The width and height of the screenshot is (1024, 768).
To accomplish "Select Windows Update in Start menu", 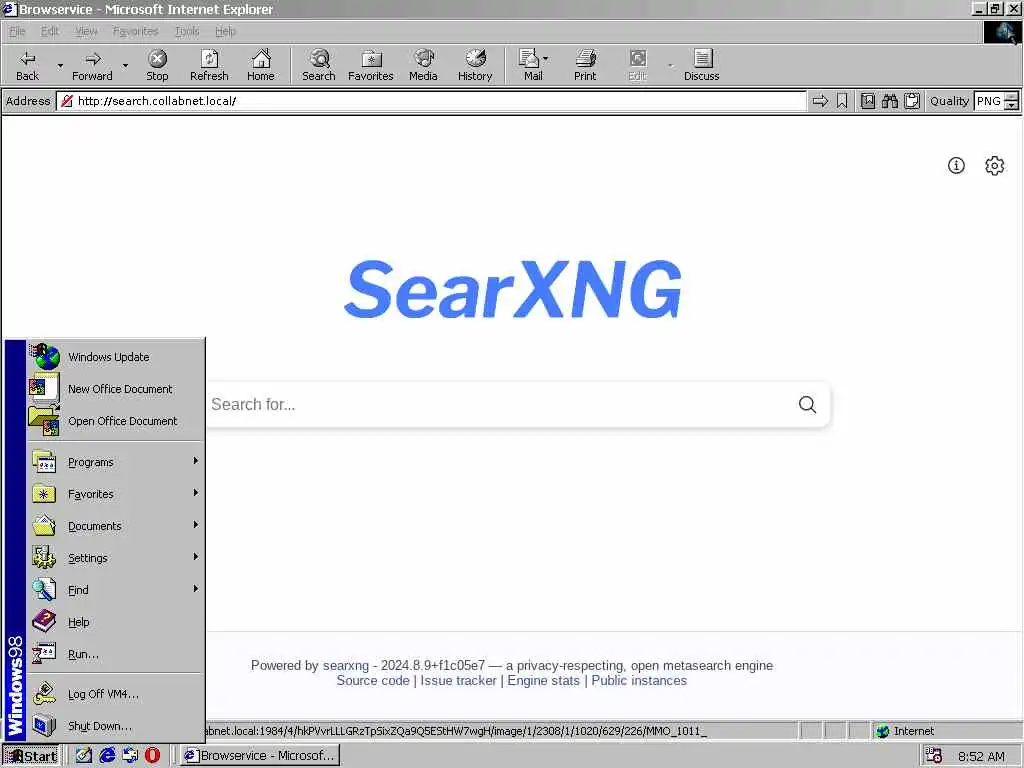I will 115,357.
